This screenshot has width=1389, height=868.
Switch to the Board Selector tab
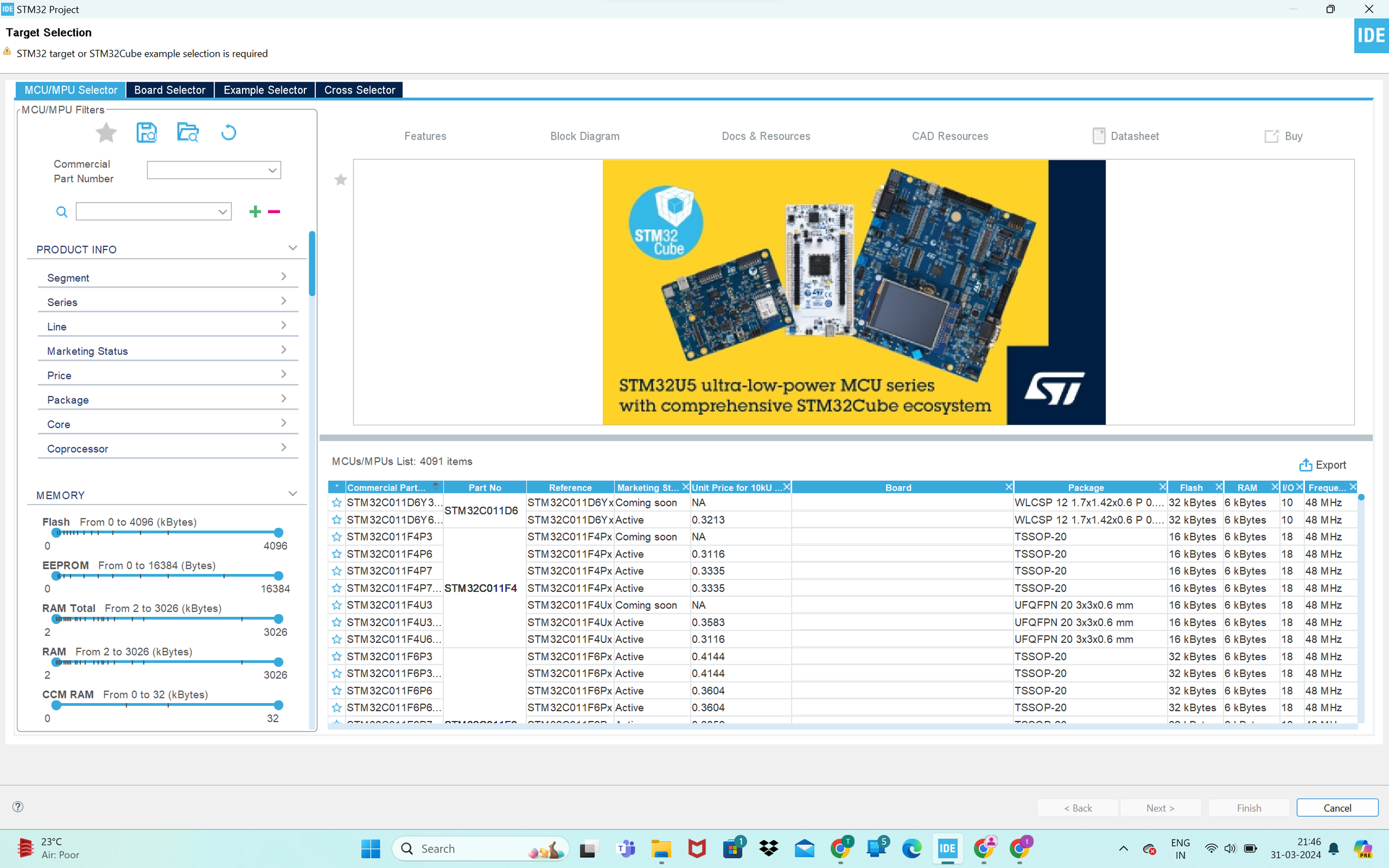[x=170, y=90]
